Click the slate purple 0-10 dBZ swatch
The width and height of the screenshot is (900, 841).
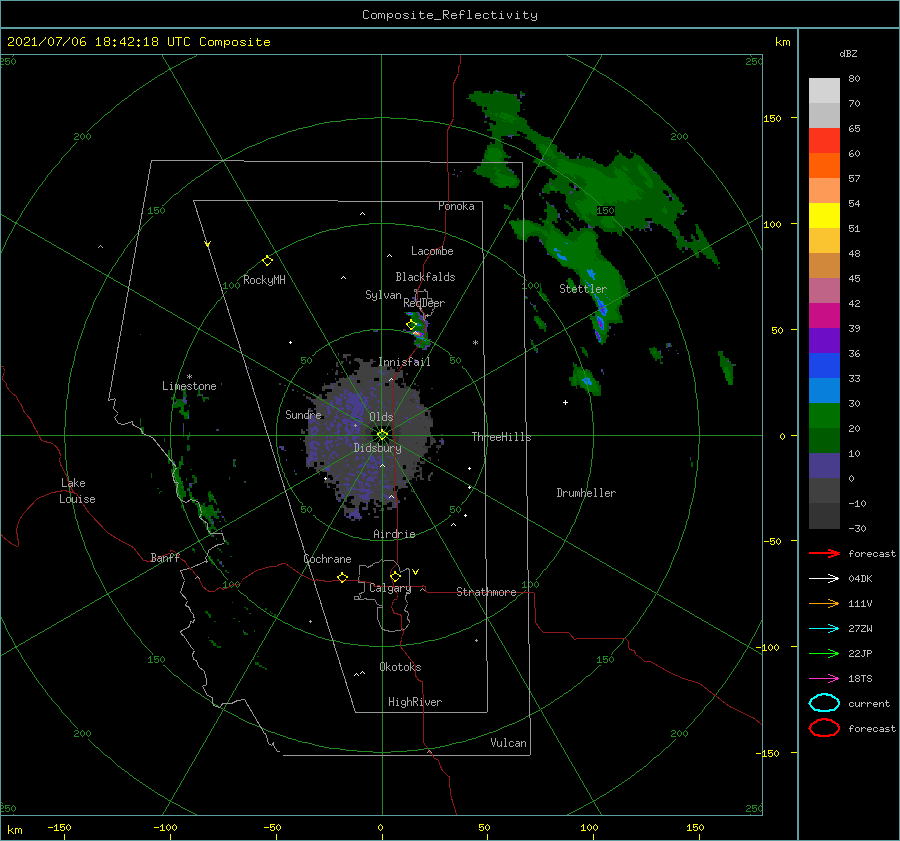tap(824, 466)
